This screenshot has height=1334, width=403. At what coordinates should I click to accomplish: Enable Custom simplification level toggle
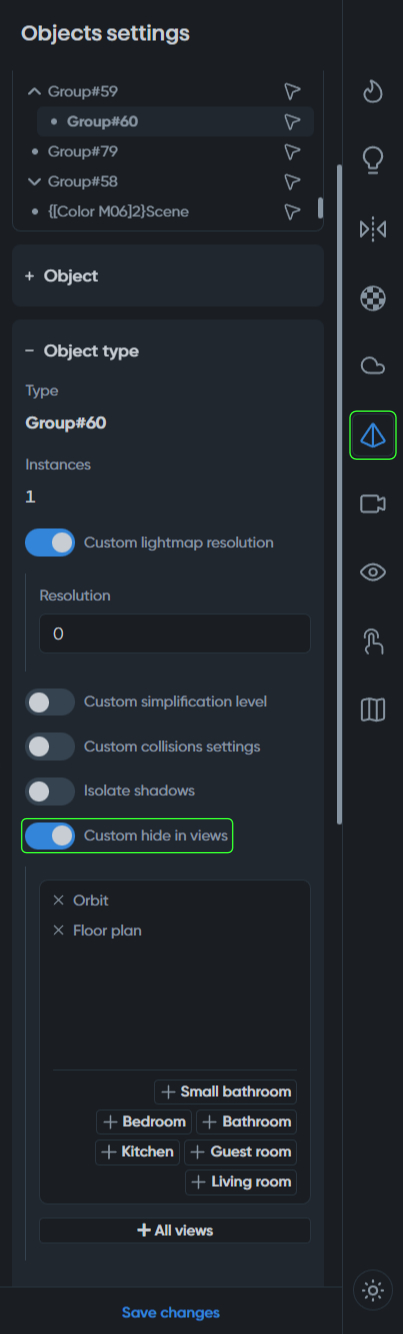click(x=50, y=702)
